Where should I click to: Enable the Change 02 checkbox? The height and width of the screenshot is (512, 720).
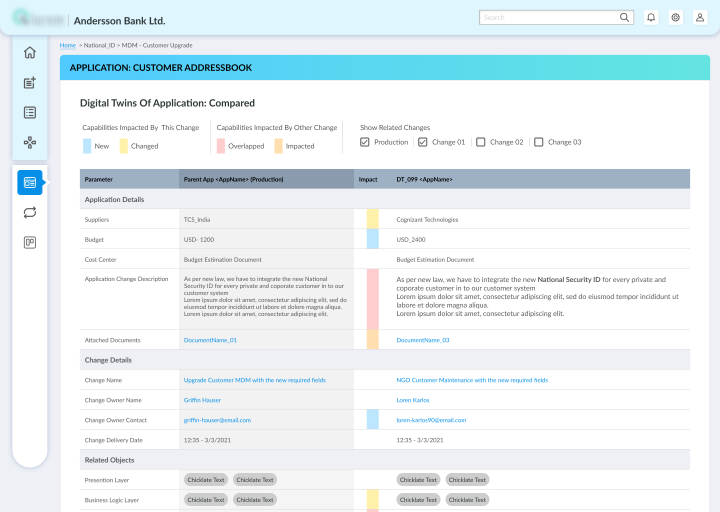[x=481, y=142]
